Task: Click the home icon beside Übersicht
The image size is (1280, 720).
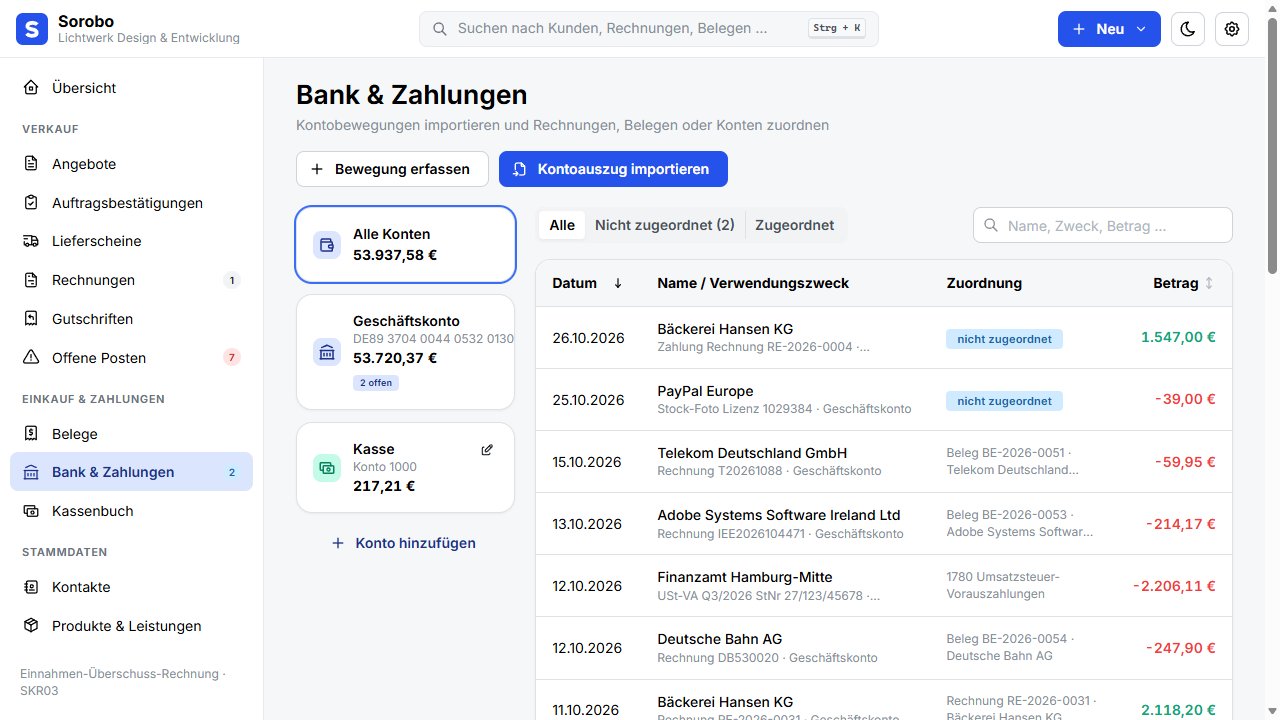Action: tap(32, 88)
